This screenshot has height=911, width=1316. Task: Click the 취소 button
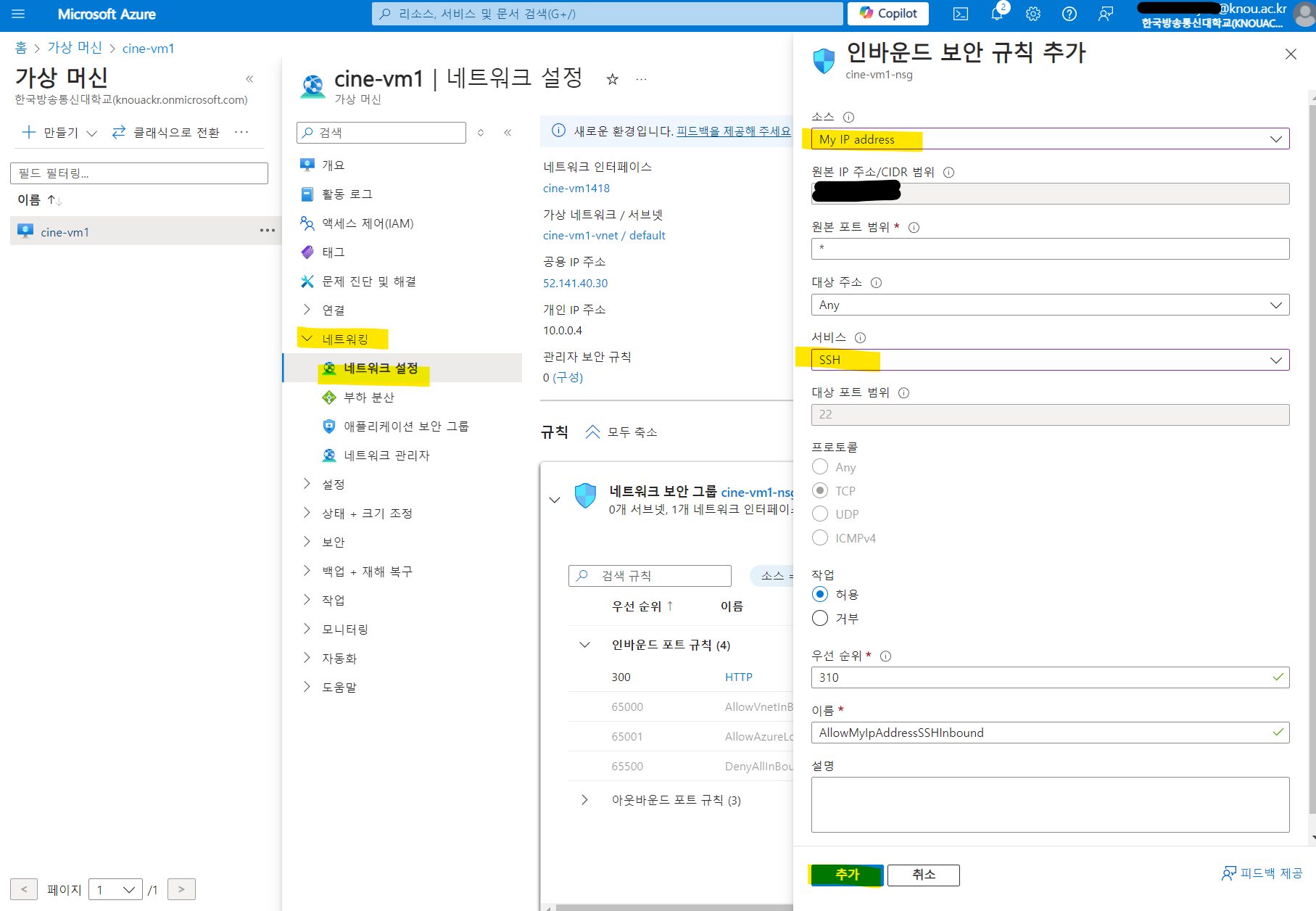pyautogui.click(x=923, y=875)
